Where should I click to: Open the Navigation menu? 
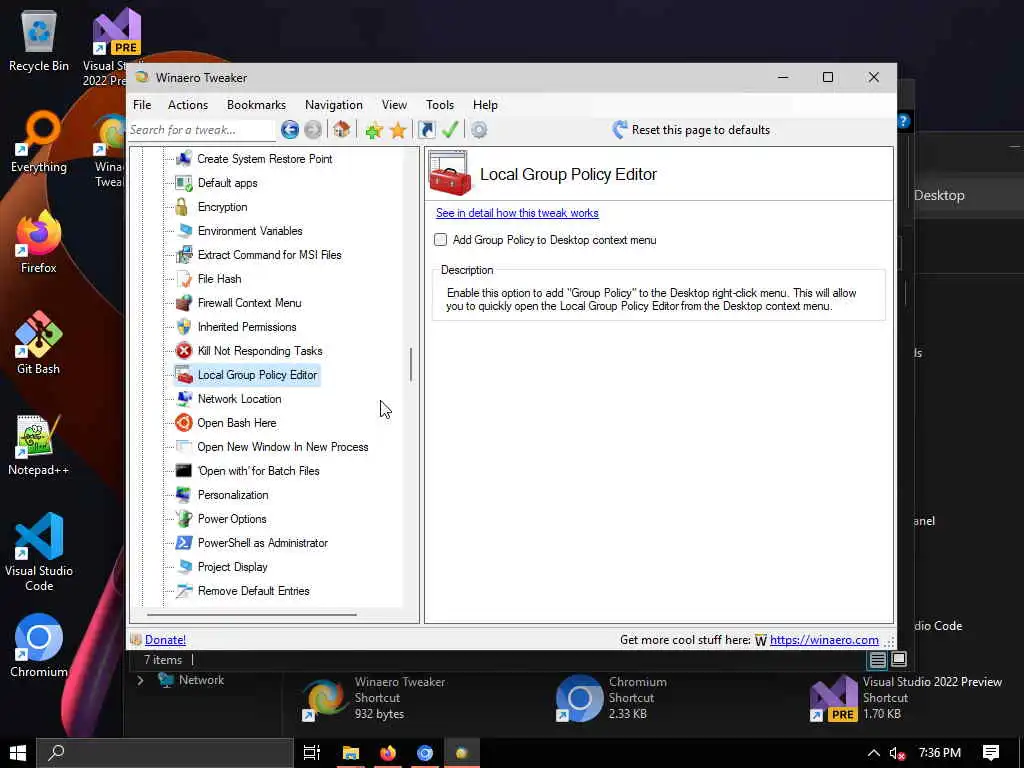click(x=334, y=104)
